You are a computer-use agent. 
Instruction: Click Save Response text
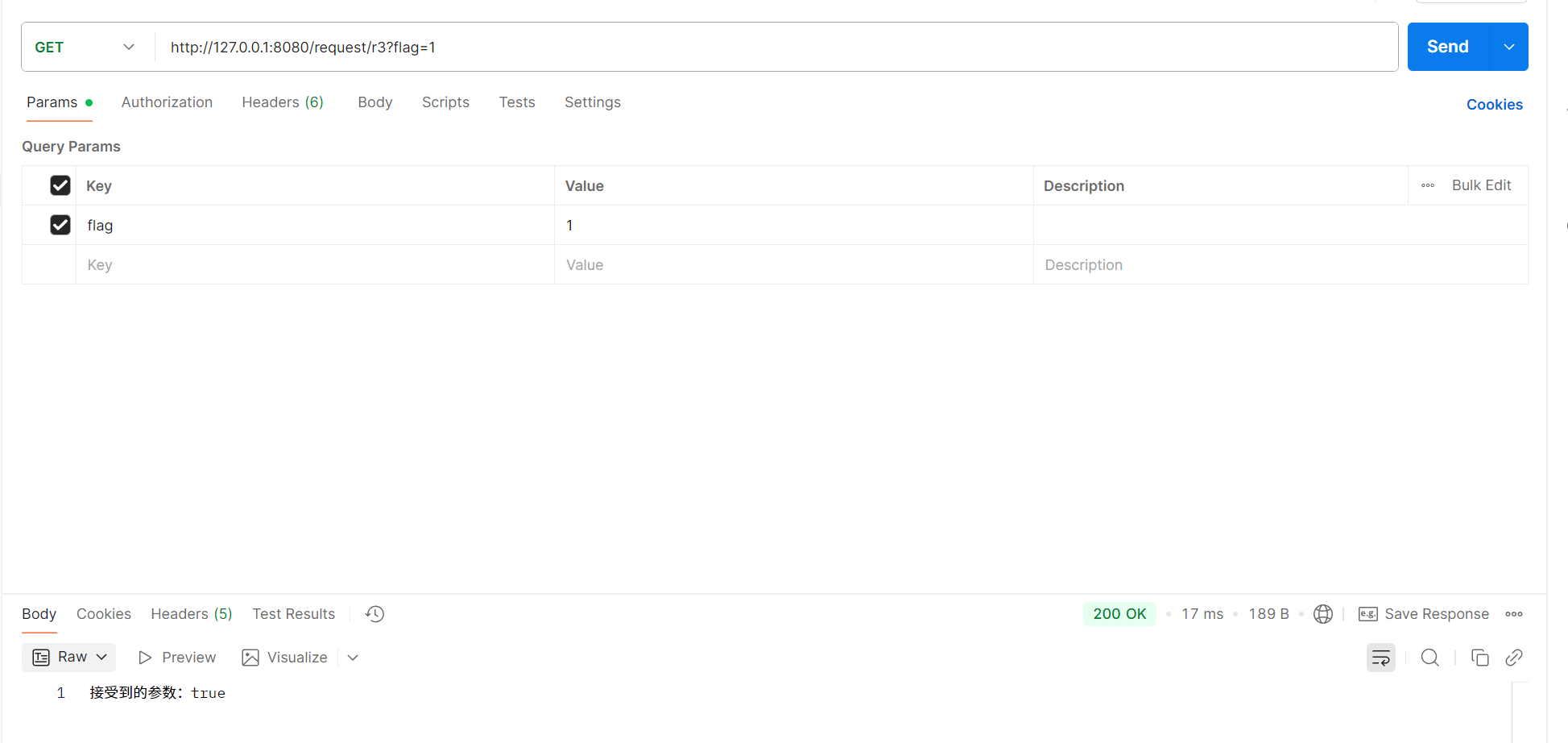(1437, 614)
